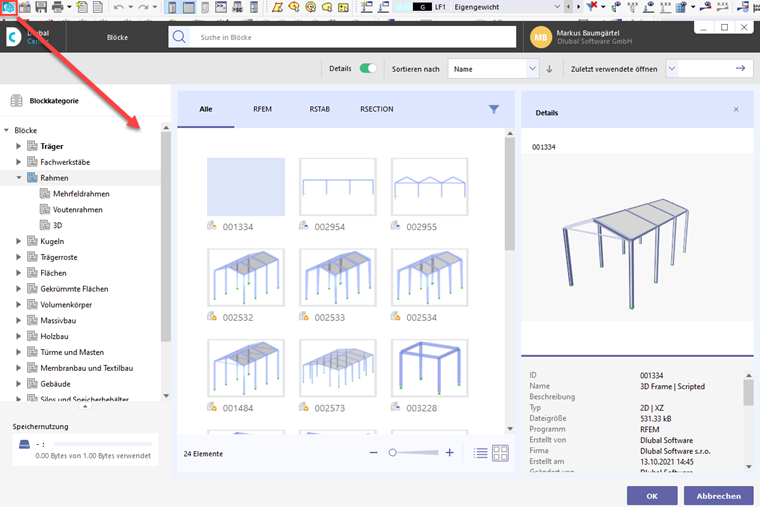Open the filter funnel in the block tabs
The height and width of the screenshot is (507, 760).
[x=493, y=109]
